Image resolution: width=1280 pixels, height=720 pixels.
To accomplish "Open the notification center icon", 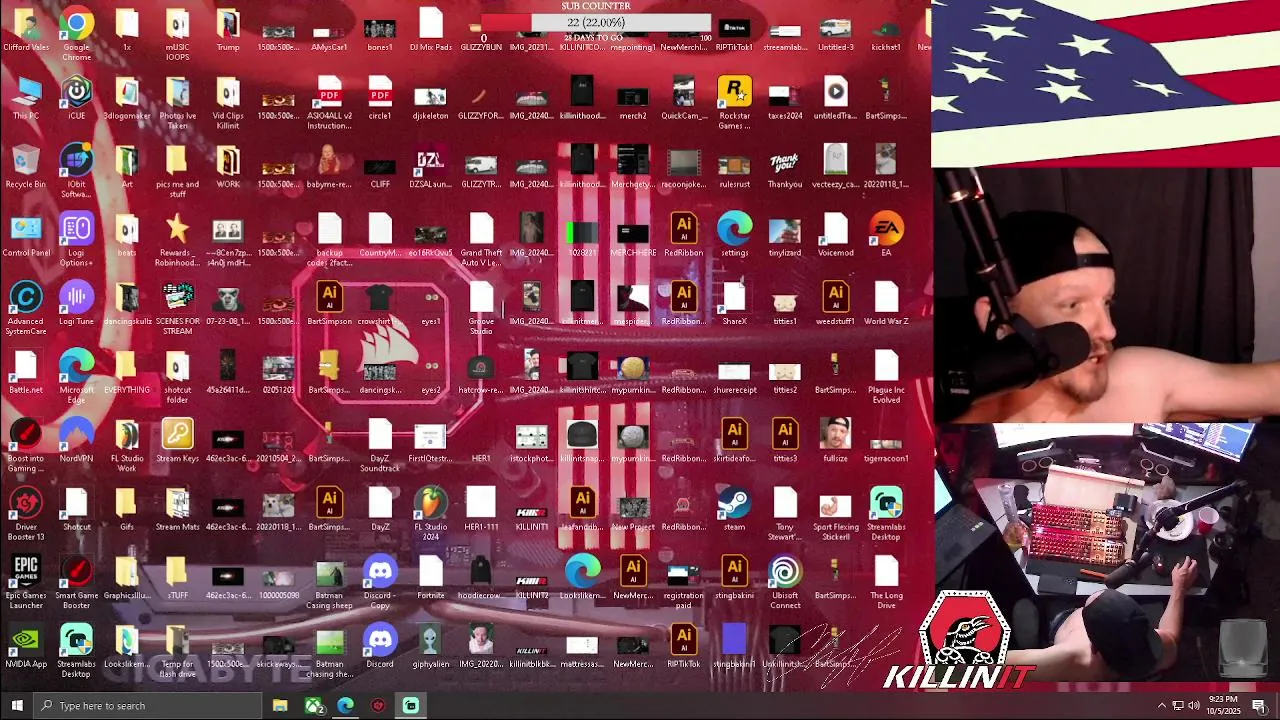I will [x=1259, y=706].
